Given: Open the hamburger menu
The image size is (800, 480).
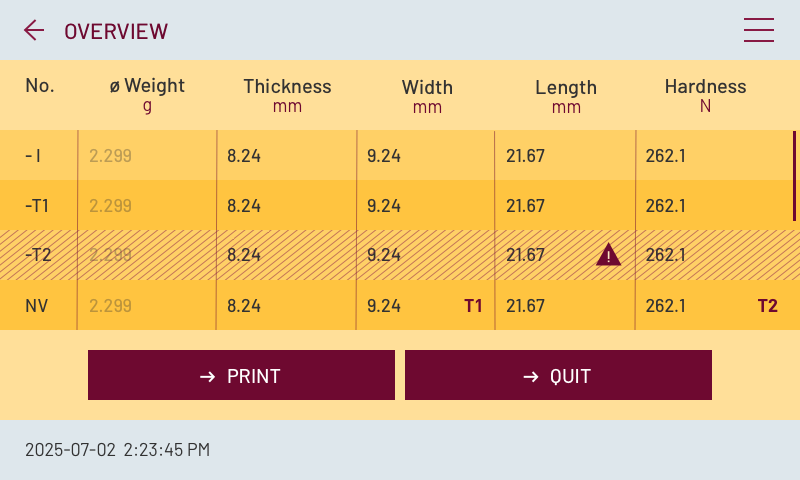Looking at the screenshot, I should pyautogui.click(x=759, y=30).
